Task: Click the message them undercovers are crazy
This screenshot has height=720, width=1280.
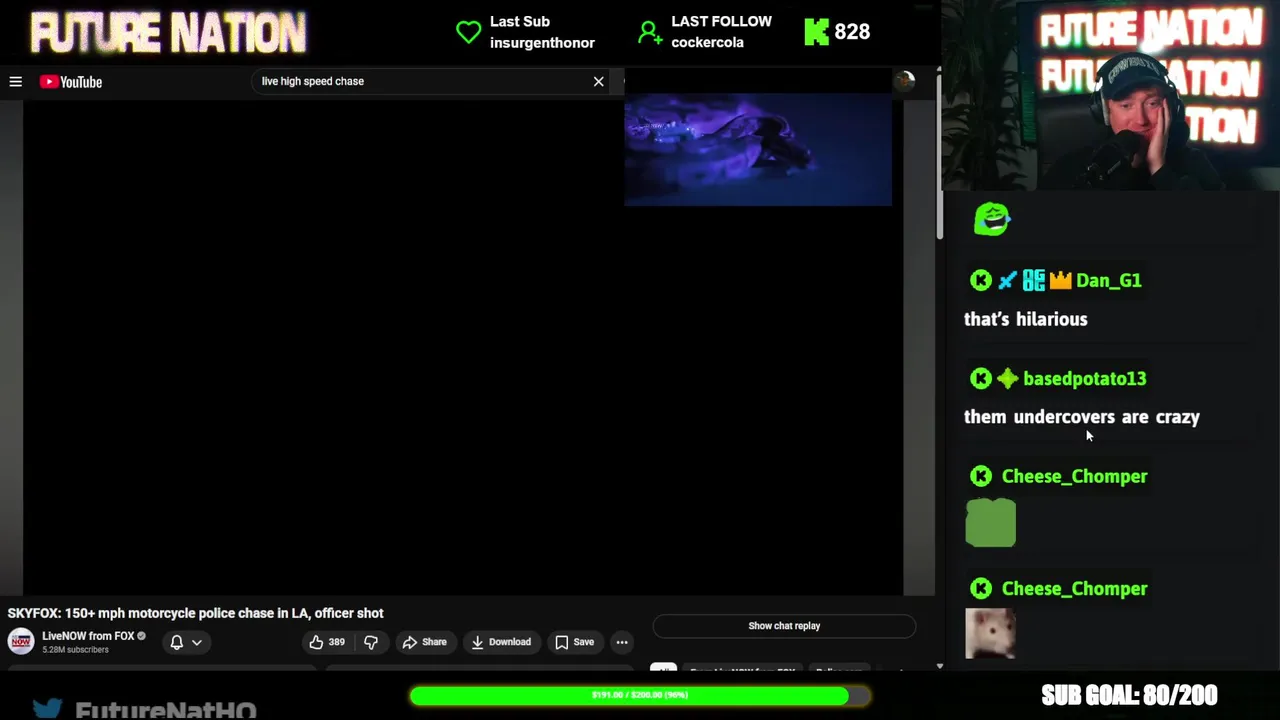Action: click(1082, 417)
